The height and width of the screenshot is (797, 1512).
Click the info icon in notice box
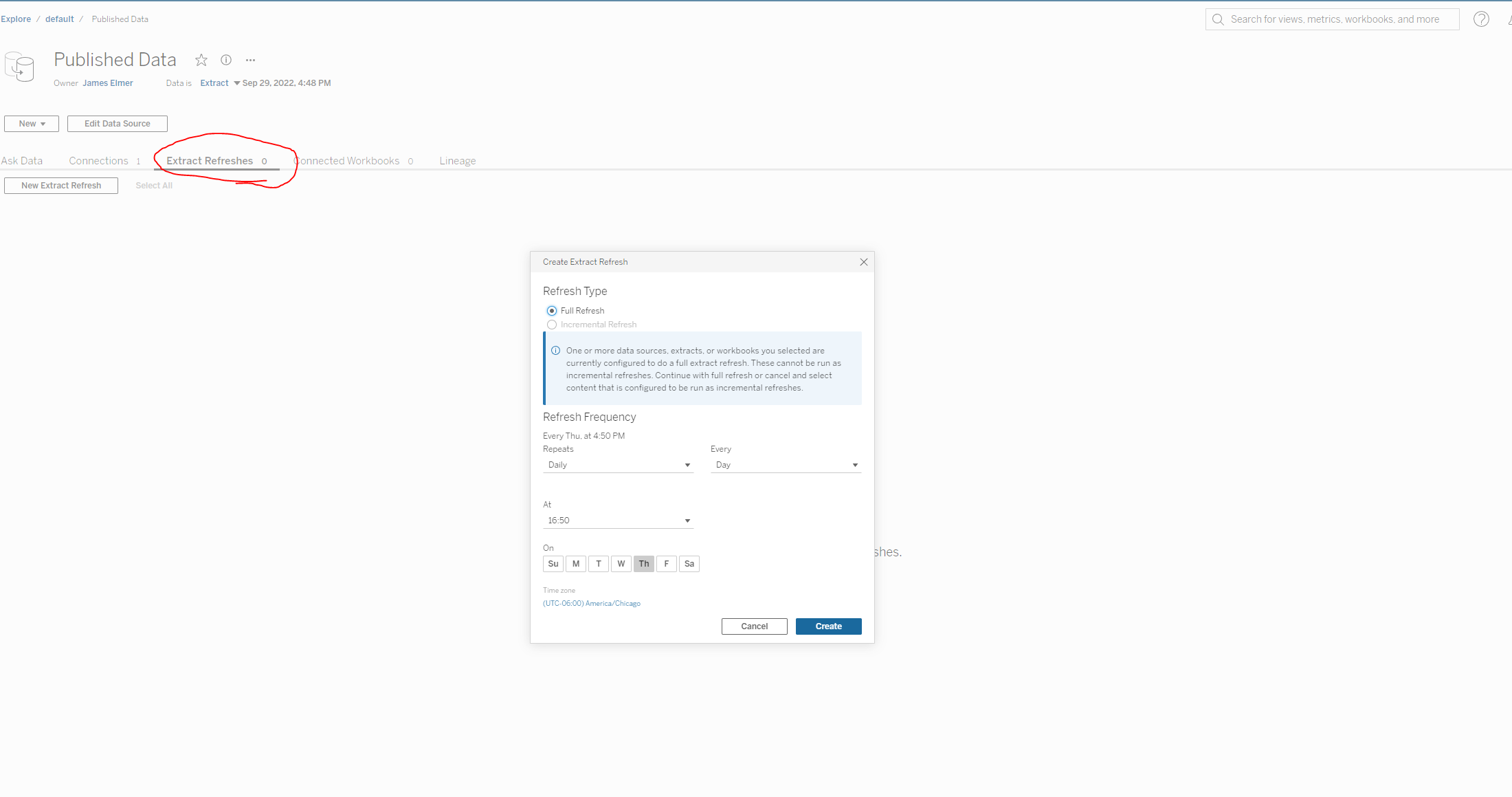point(555,351)
